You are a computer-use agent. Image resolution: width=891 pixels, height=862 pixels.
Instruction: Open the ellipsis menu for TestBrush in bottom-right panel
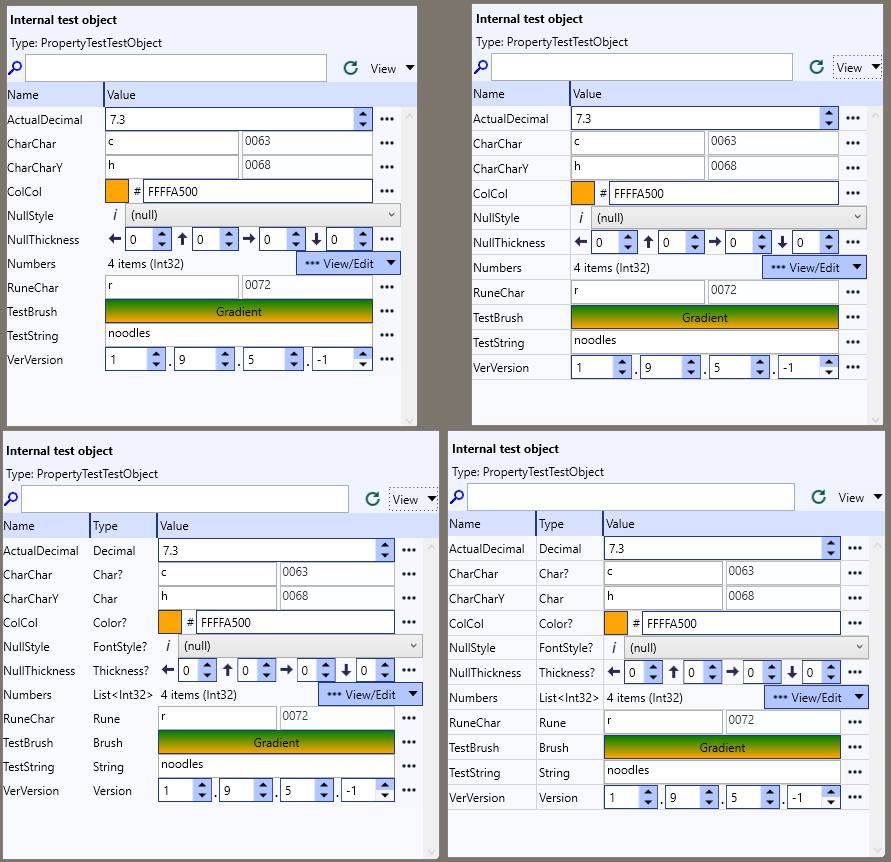pos(855,747)
